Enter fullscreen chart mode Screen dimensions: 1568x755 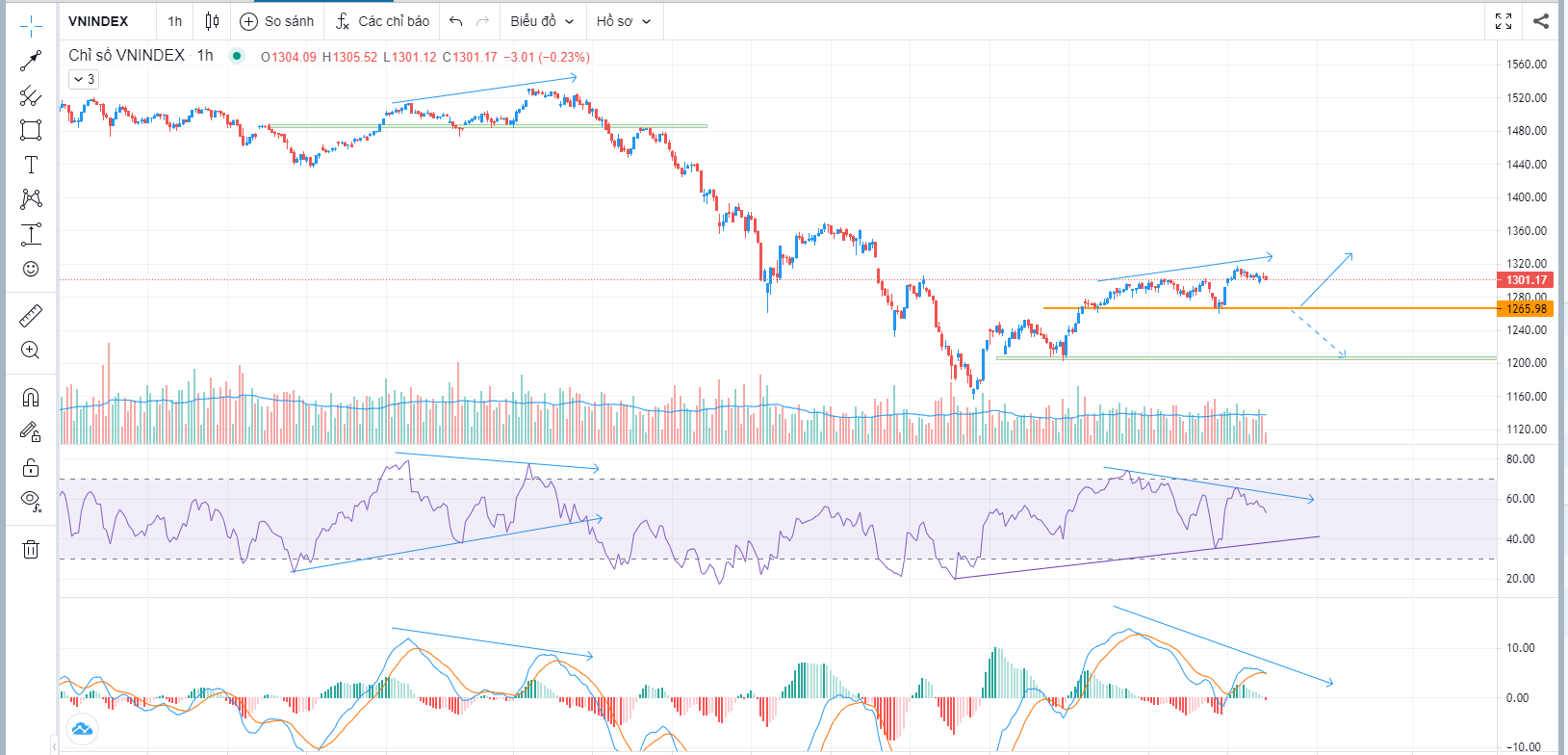pyautogui.click(x=1504, y=21)
